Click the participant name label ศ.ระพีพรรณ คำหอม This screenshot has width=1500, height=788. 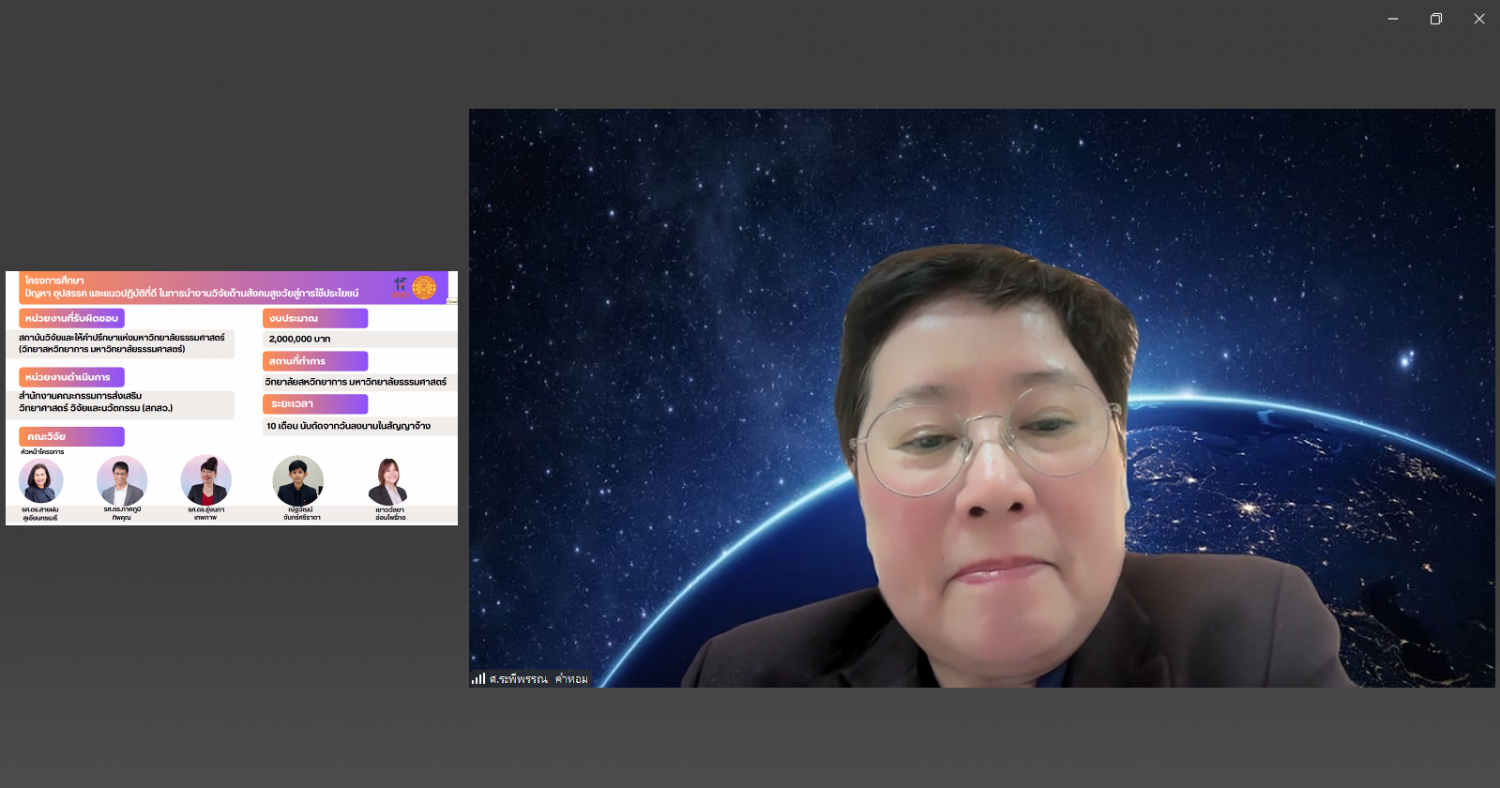tap(539, 679)
